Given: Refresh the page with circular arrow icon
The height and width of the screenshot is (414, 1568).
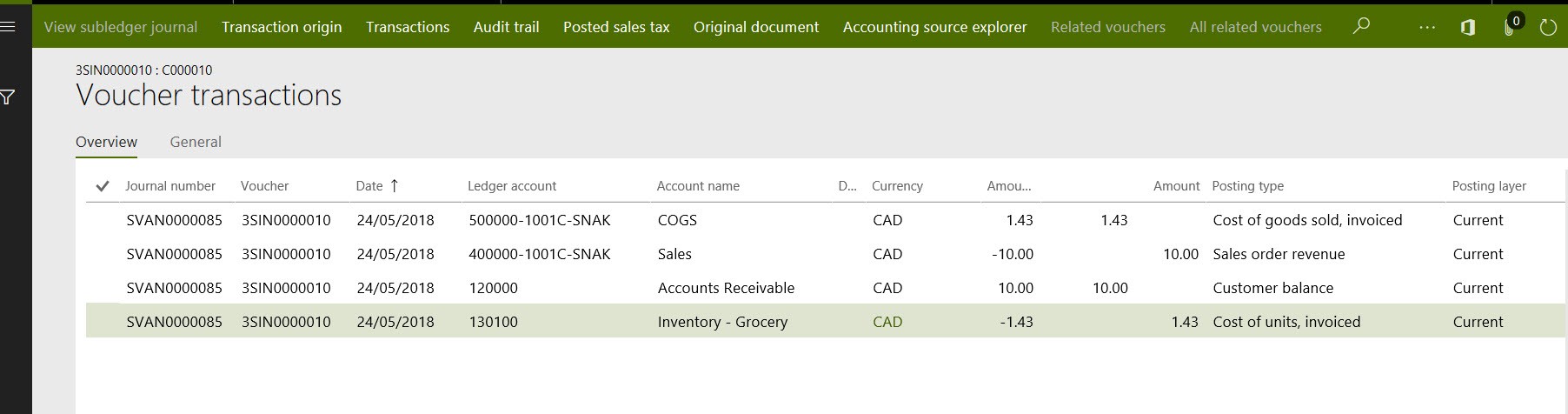Looking at the screenshot, I should click(1548, 28).
